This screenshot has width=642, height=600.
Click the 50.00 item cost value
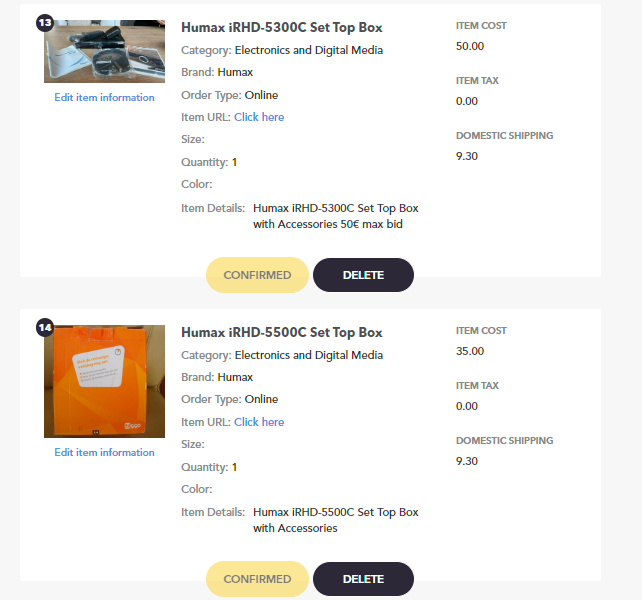[x=470, y=46]
